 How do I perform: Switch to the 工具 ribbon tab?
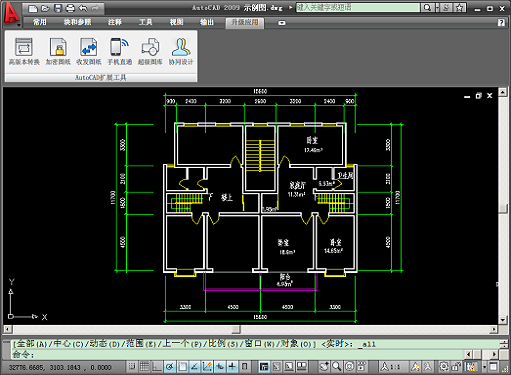[x=145, y=22]
